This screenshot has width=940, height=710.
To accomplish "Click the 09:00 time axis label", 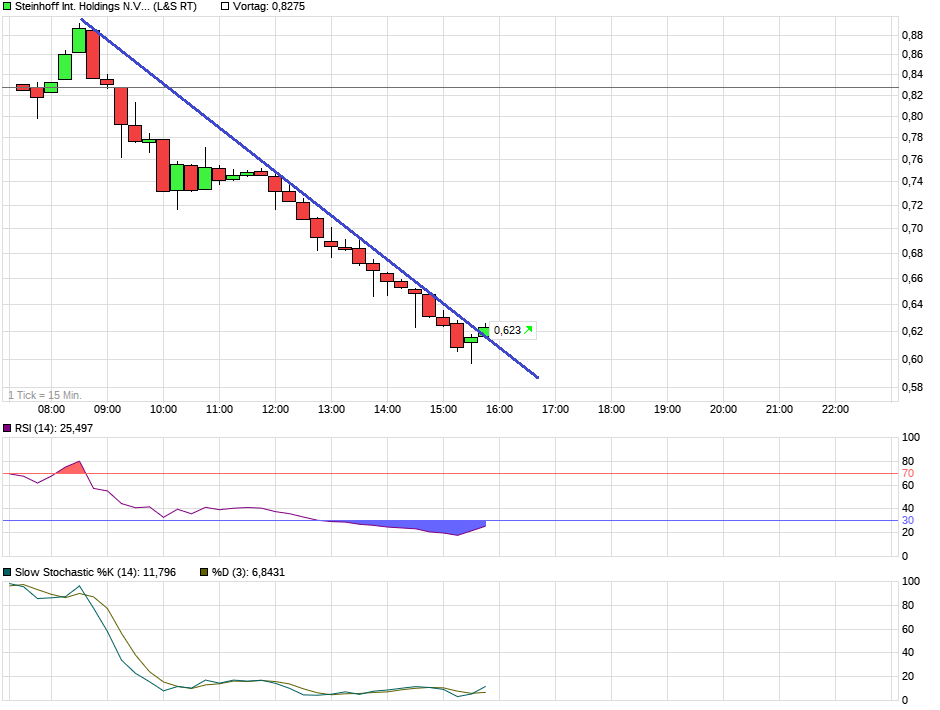I will (x=107, y=409).
